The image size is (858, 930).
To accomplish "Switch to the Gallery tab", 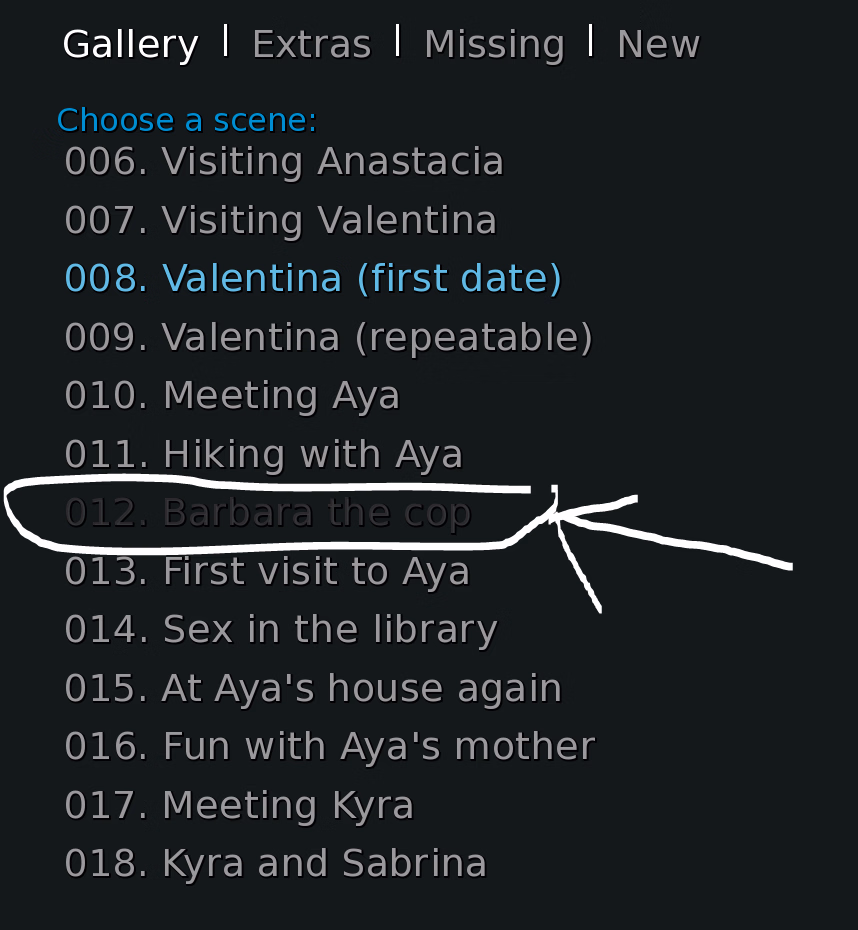I will pyautogui.click(x=130, y=45).
